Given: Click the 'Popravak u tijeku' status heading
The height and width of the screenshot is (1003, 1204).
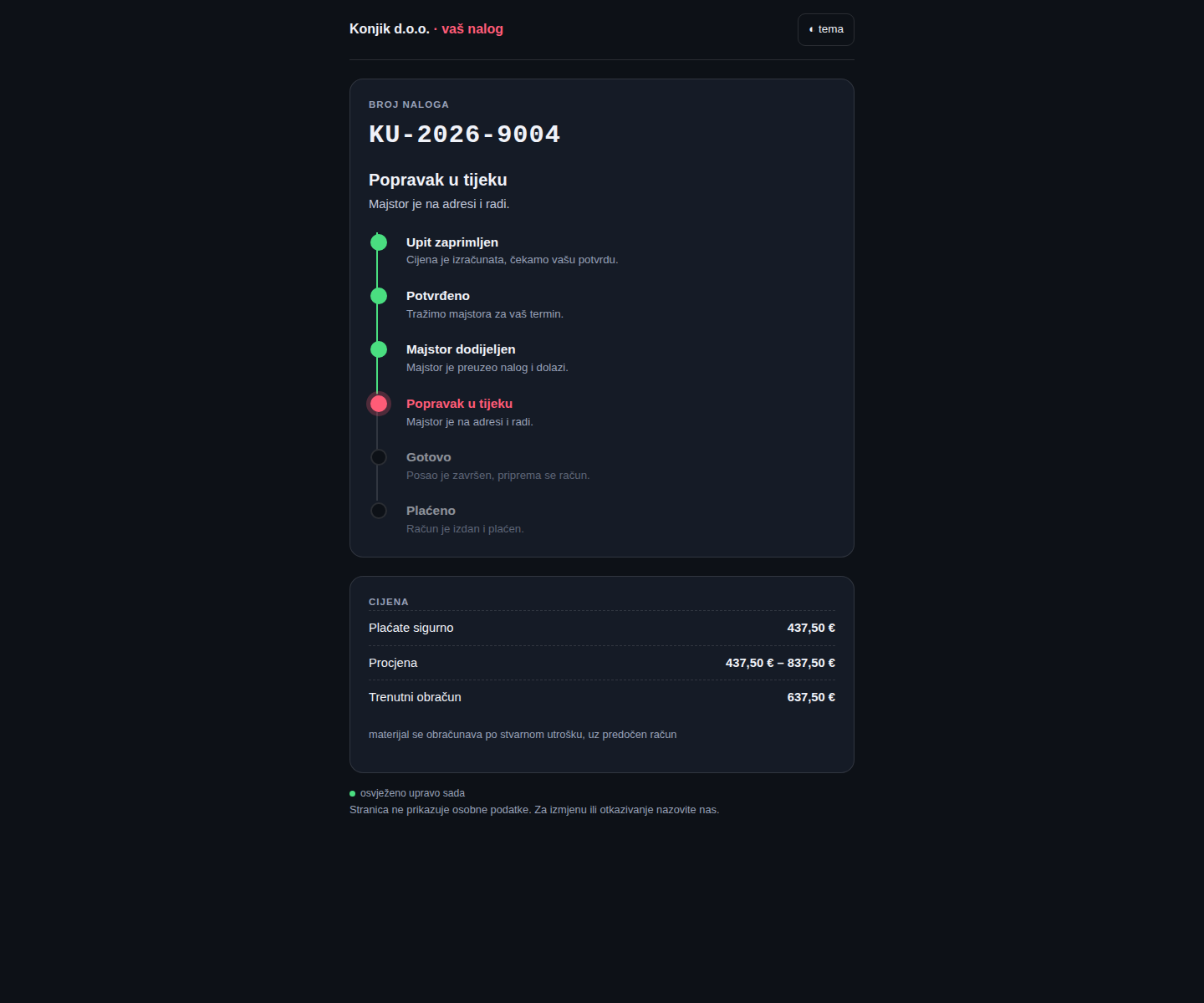Looking at the screenshot, I should click(438, 180).
